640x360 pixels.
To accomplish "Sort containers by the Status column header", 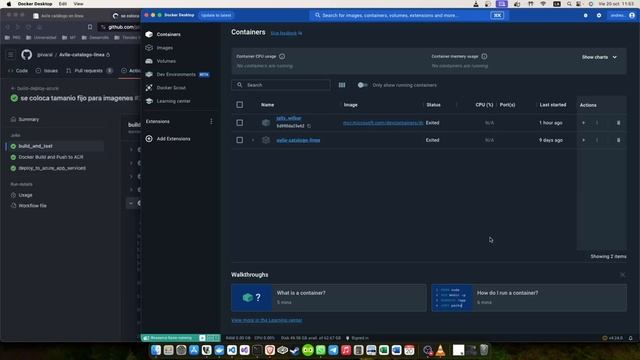I will point(433,105).
